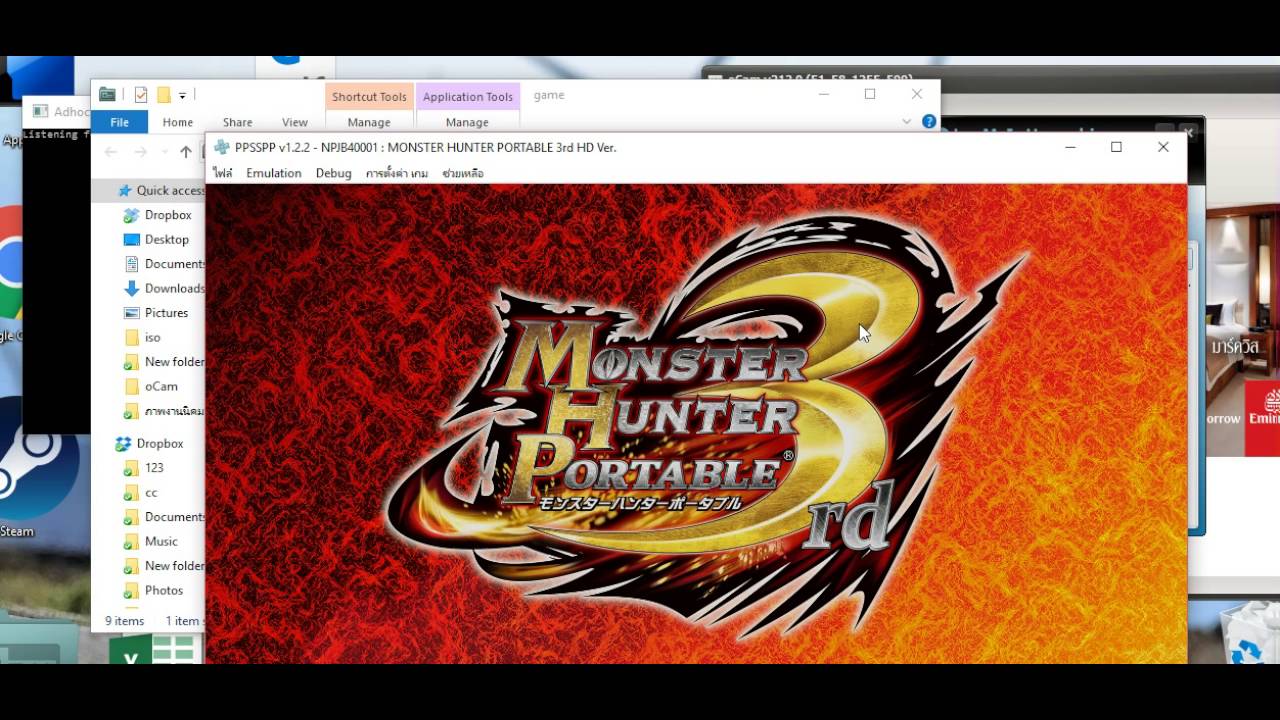
Task: Open the Recycle Bin desktop icon
Action: 1246,634
